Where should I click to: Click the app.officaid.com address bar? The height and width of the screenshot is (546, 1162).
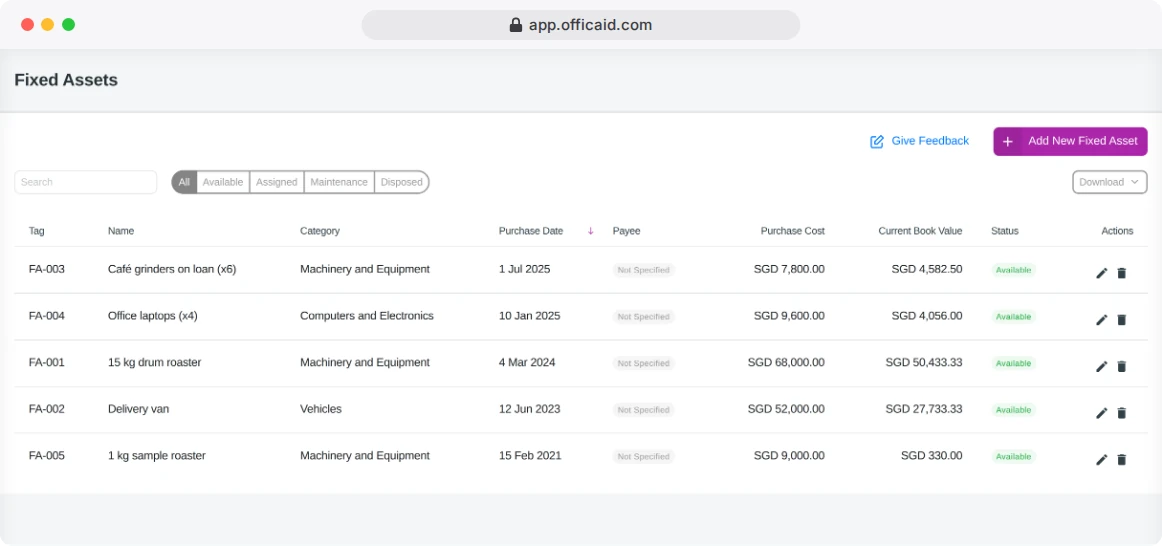[x=580, y=25]
